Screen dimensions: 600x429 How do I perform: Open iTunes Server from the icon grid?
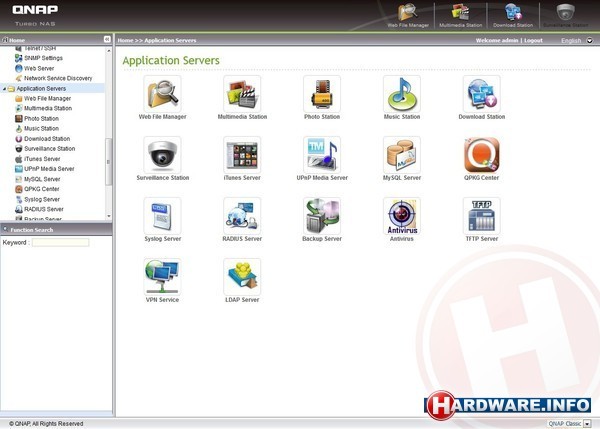242,155
